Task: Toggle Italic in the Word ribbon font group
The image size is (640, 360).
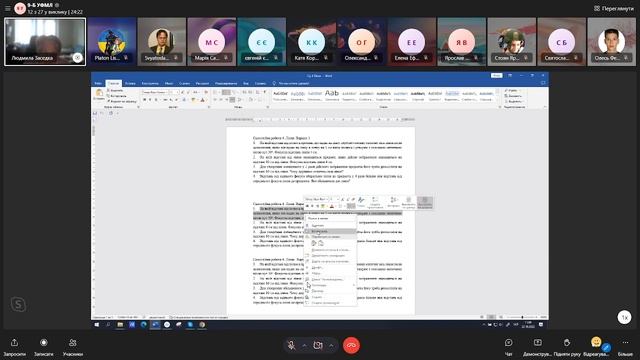Action: 150,100
